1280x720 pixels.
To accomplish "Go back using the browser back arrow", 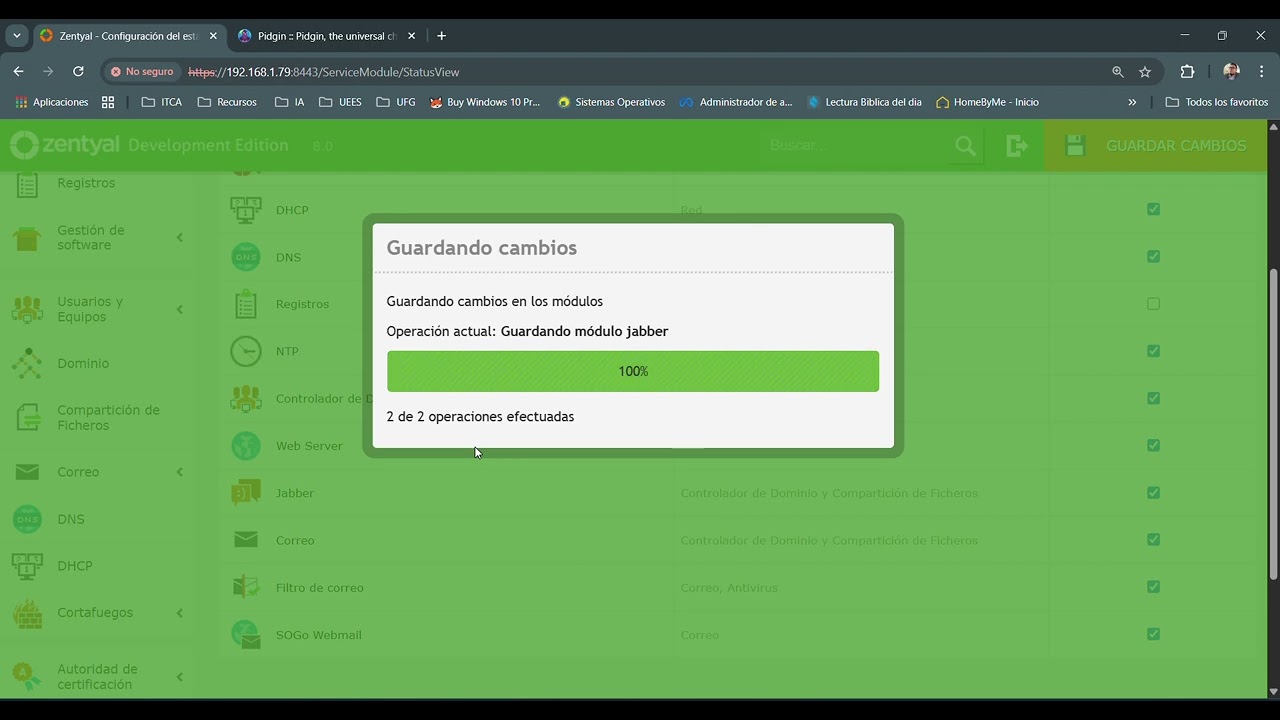I will tap(18, 72).
